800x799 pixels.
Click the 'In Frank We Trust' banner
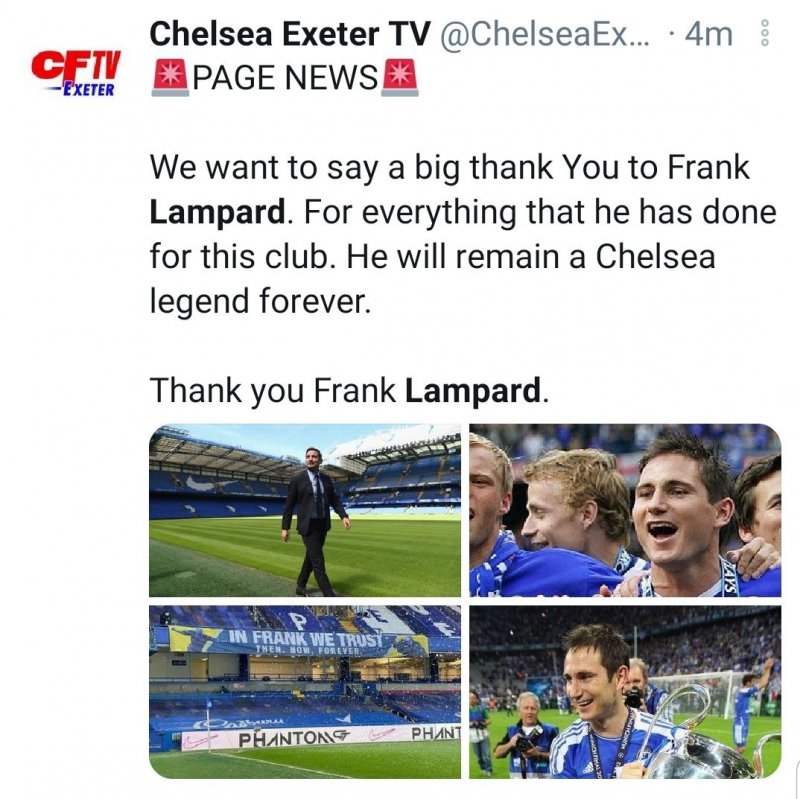pyautogui.click(x=307, y=640)
